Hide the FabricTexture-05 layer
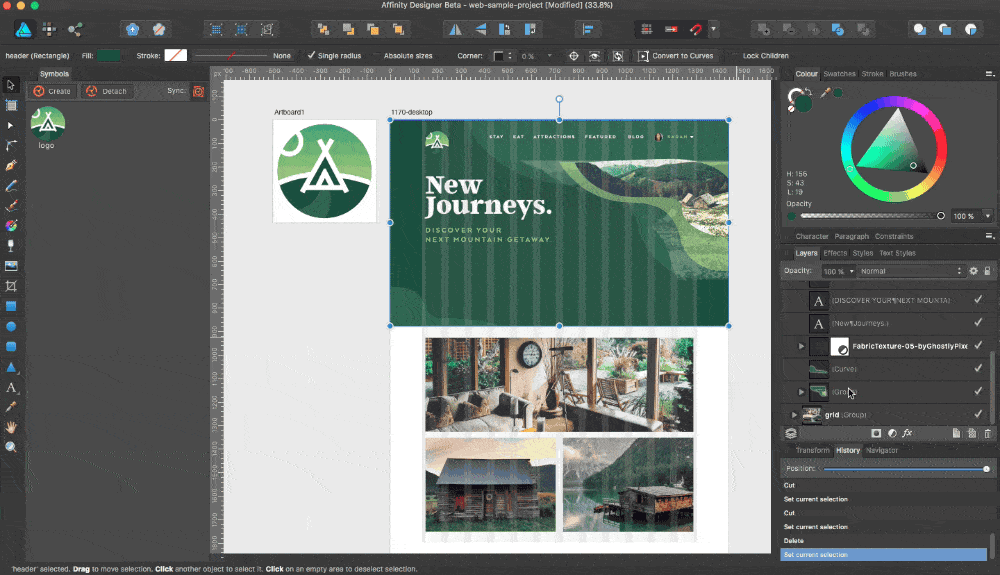This screenshot has height=575, width=1000. click(978, 346)
